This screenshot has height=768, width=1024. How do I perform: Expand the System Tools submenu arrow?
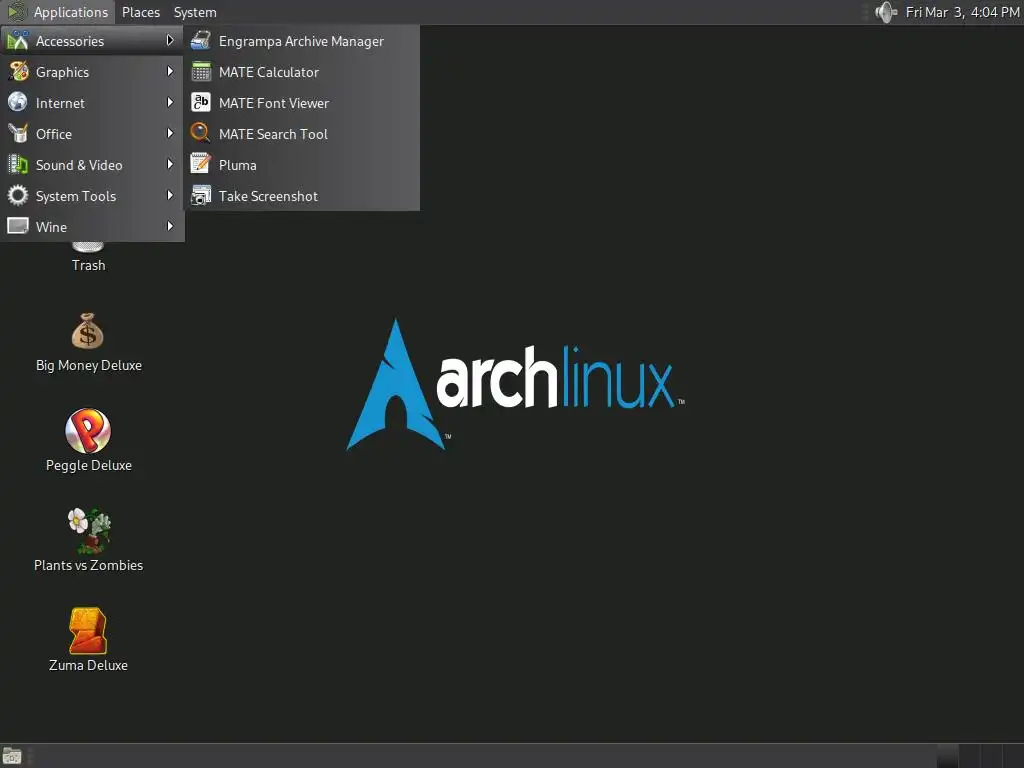170,195
